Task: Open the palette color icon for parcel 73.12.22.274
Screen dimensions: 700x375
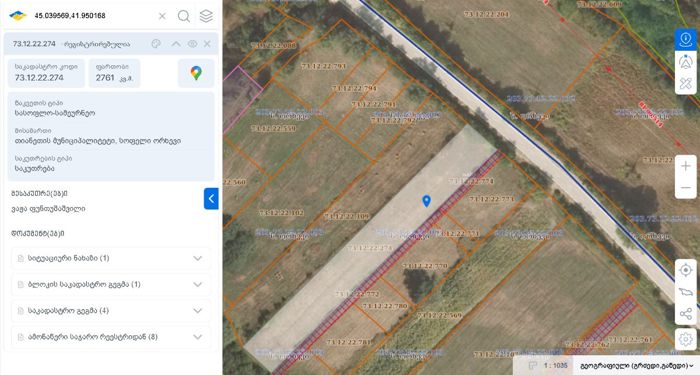Action: pos(156,44)
